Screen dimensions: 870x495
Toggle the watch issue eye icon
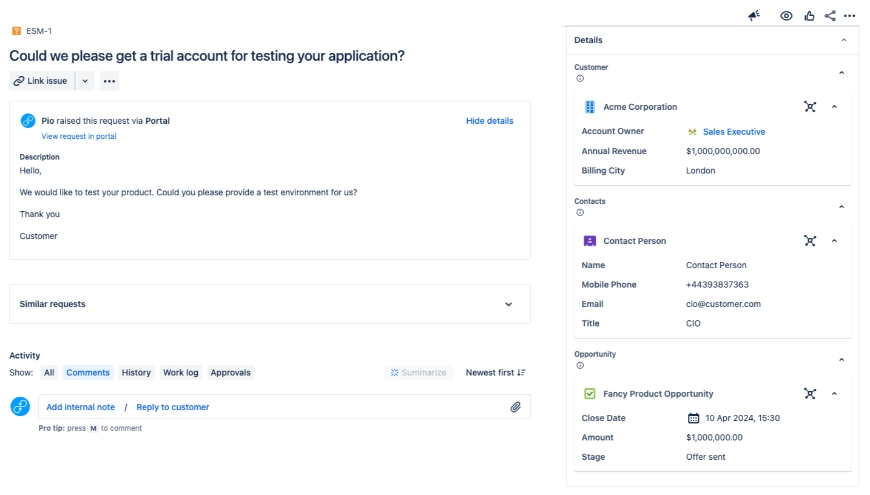(x=786, y=16)
